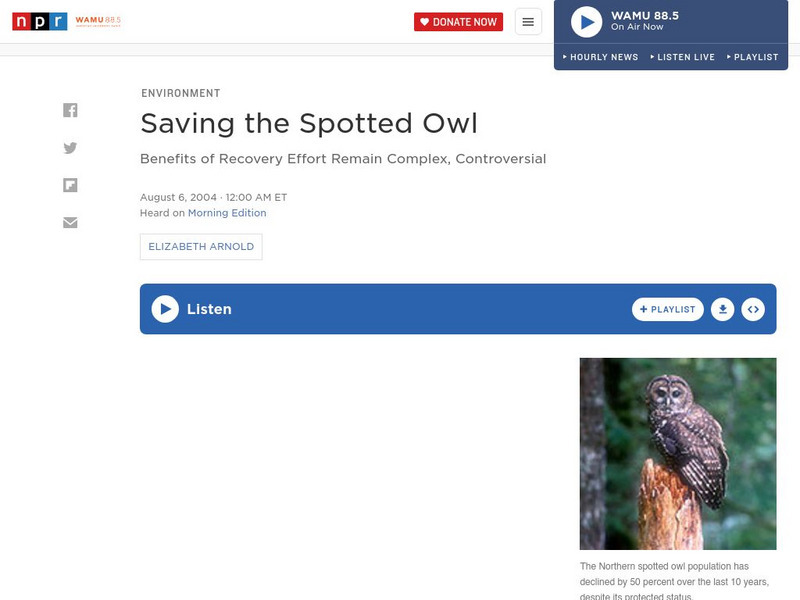Click the WAMU 88.5 station logo
Viewport: 800px width, 600px height.
pyautogui.click(x=98, y=21)
